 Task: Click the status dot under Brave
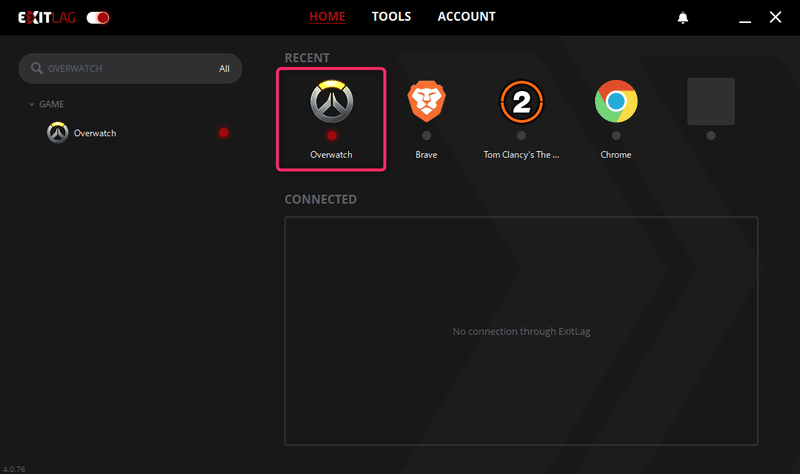point(427,136)
